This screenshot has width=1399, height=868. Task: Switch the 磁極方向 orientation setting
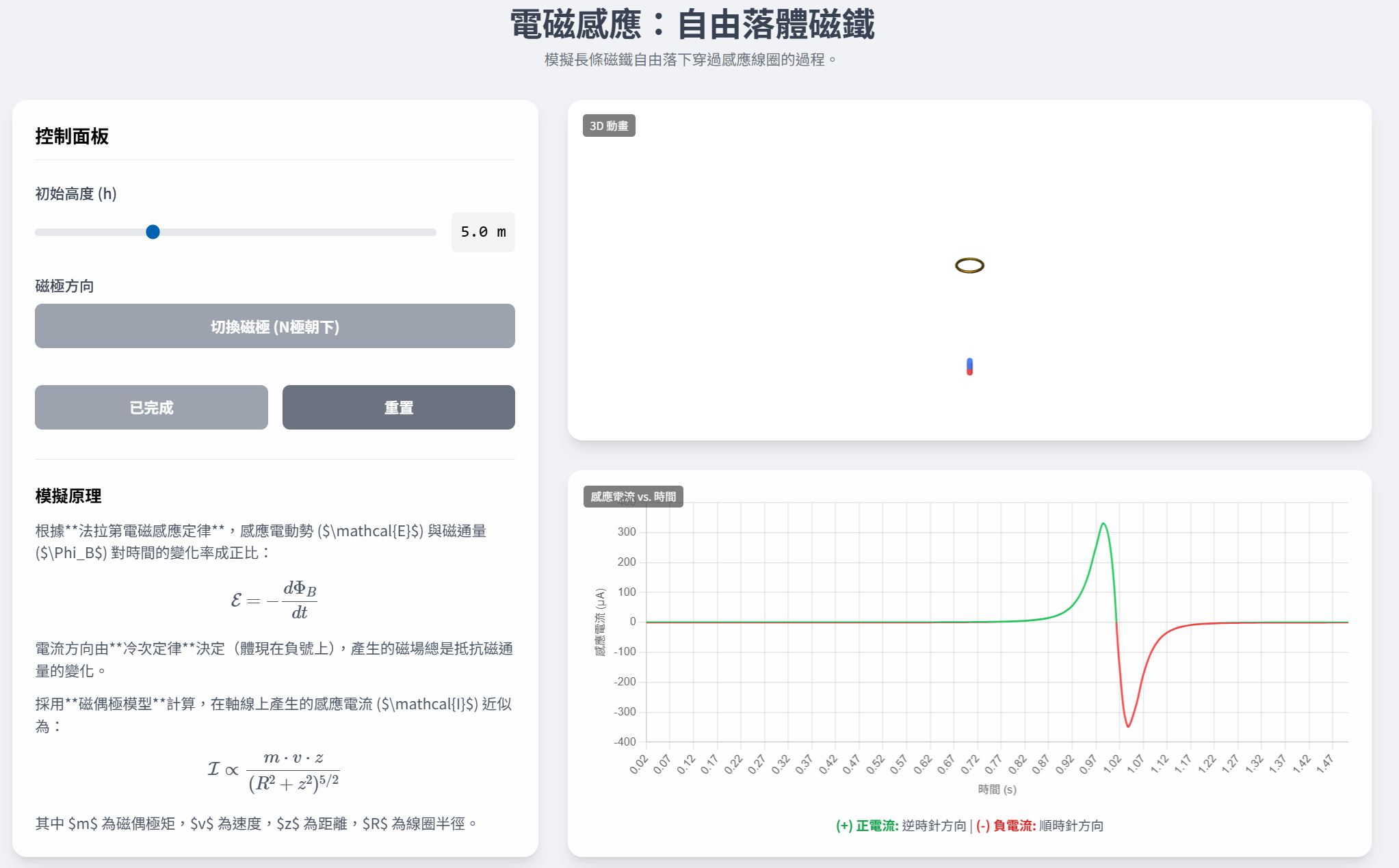click(x=274, y=326)
